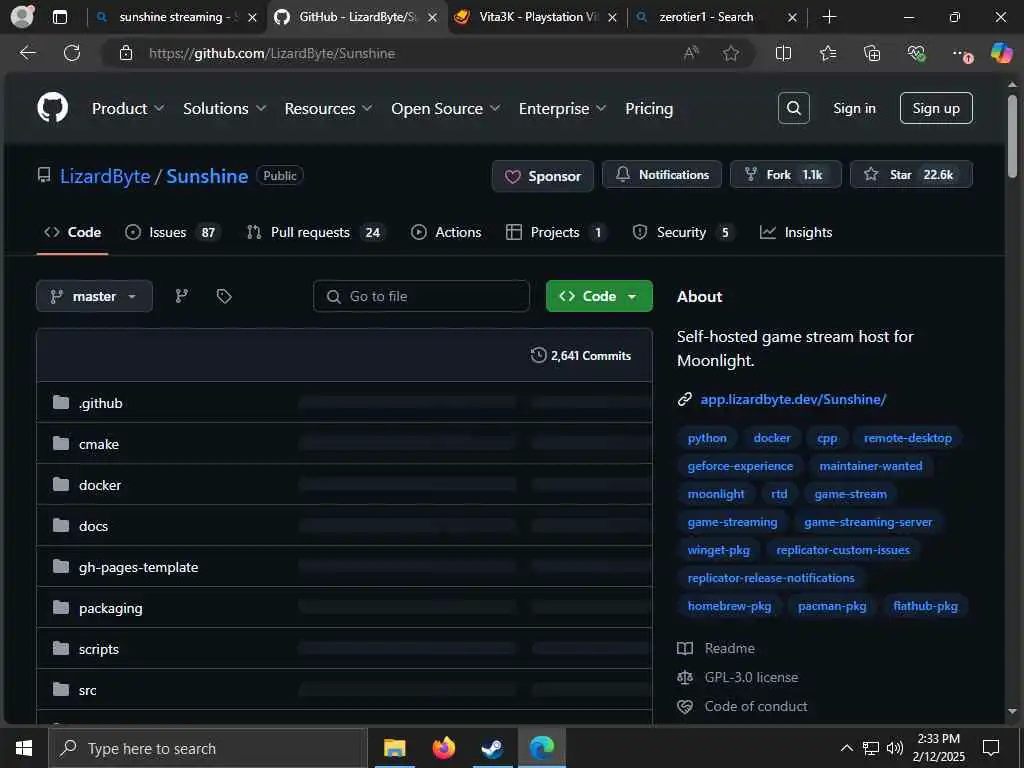Show hidden tray icons chevron
This screenshot has height=768, width=1024.
(846, 748)
